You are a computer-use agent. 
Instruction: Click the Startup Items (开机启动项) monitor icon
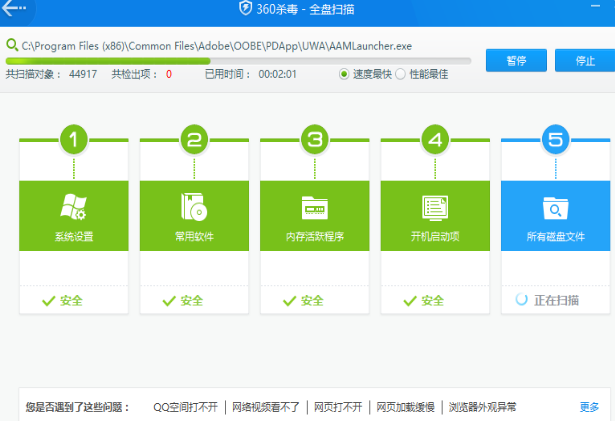point(435,207)
